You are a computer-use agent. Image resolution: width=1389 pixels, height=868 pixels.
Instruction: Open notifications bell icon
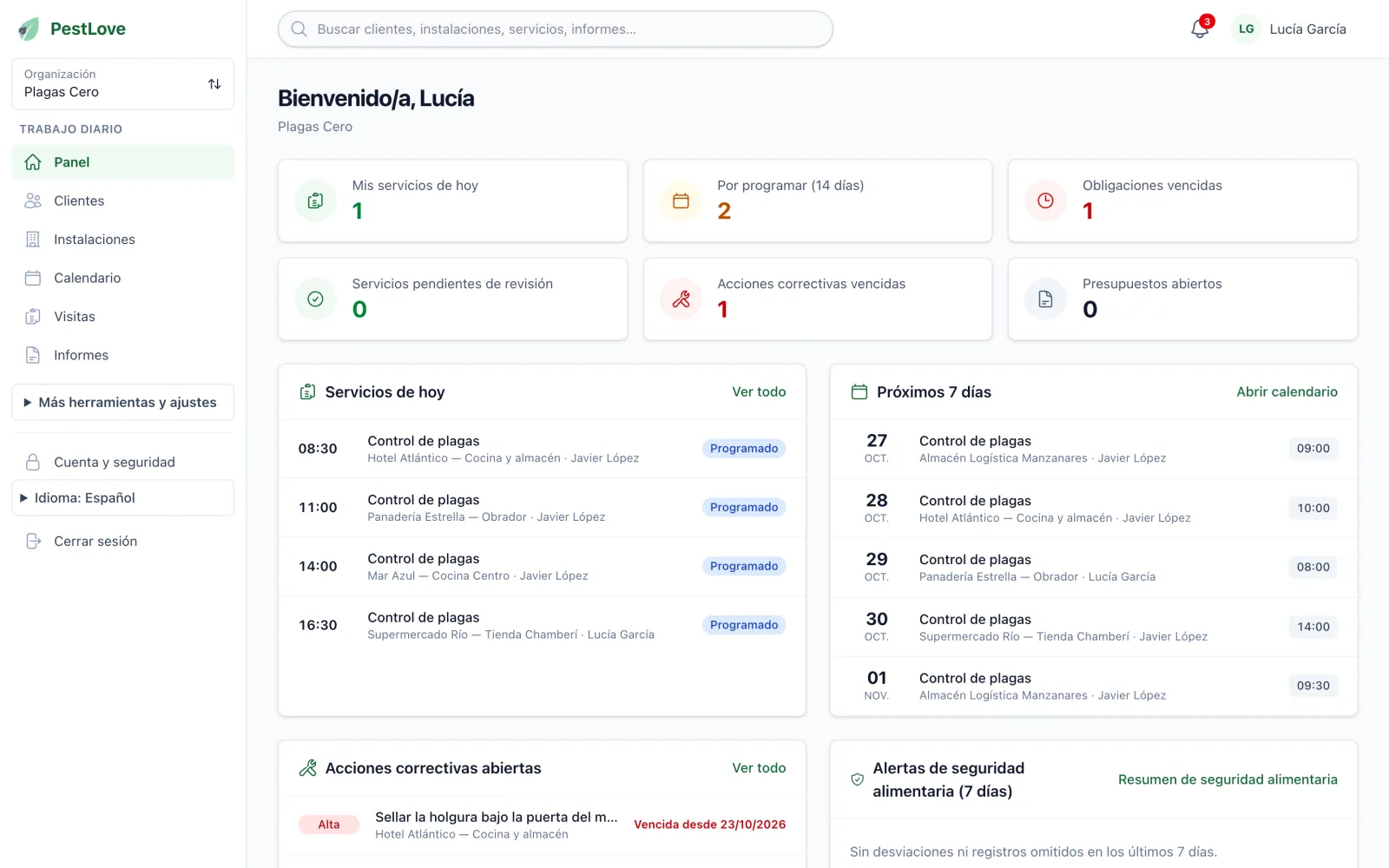click(x=1200, y=29)
